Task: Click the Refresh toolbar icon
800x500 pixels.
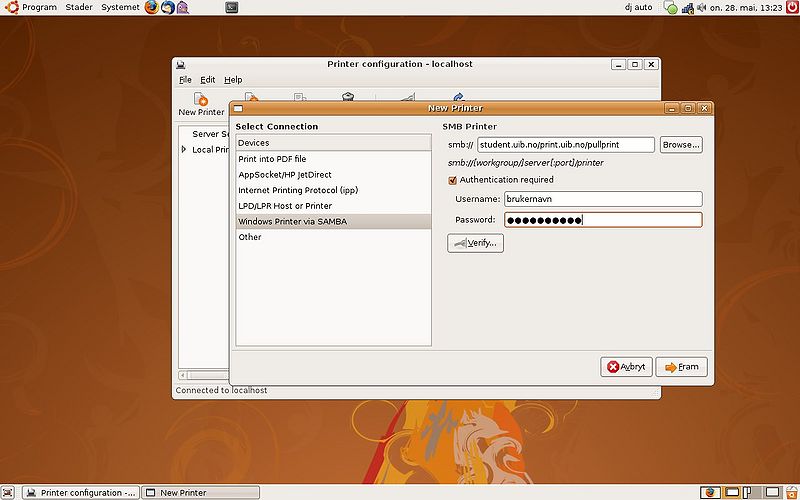Action: pyautogui.click(x=458, y=97)
